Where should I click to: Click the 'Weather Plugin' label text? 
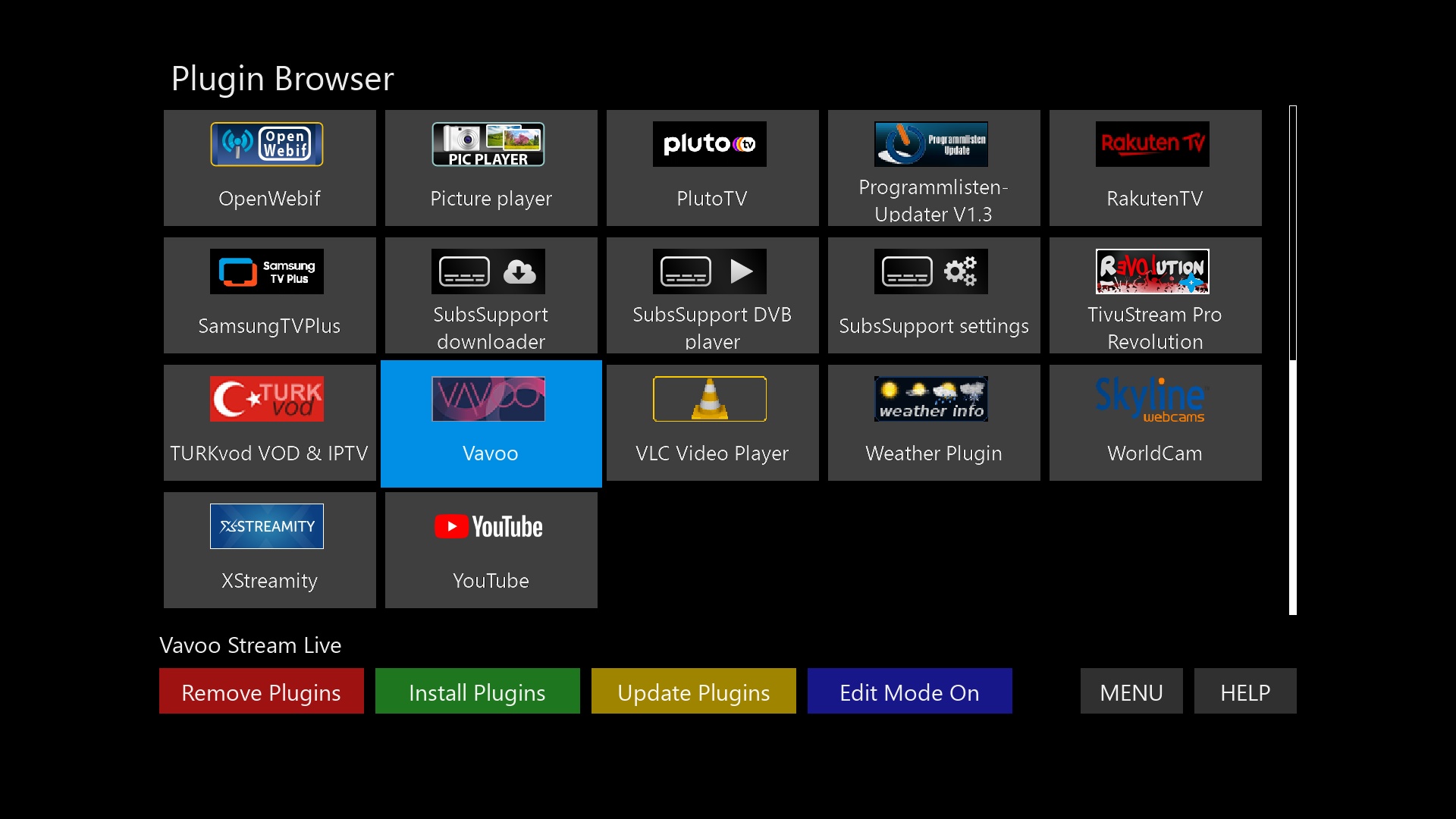(934, 453)
